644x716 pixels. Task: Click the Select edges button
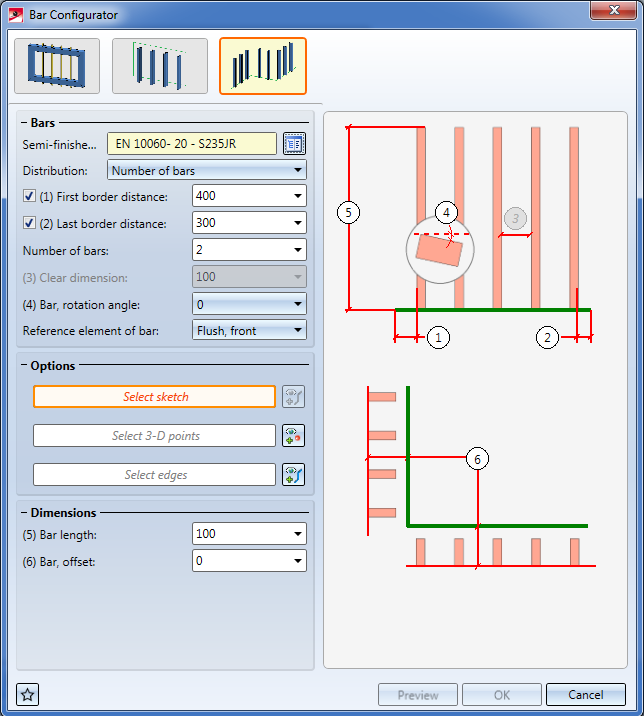(154, 475)
